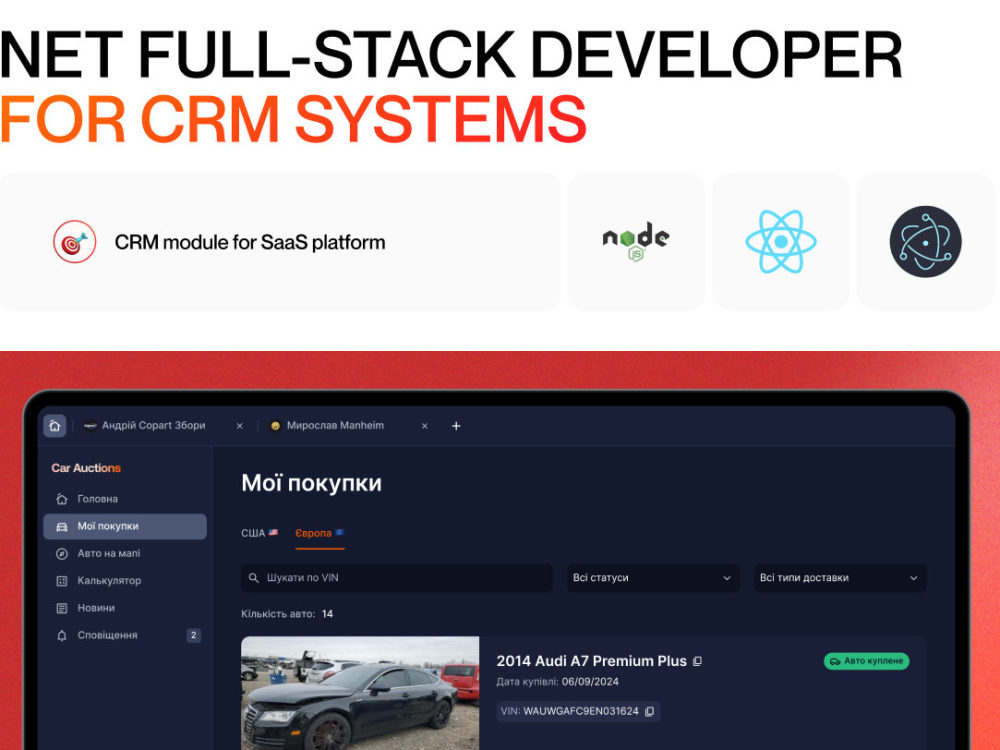Click the CRM module for SaaS platform text
This screenshot has height=750, width=1000.
coord(250,242)
